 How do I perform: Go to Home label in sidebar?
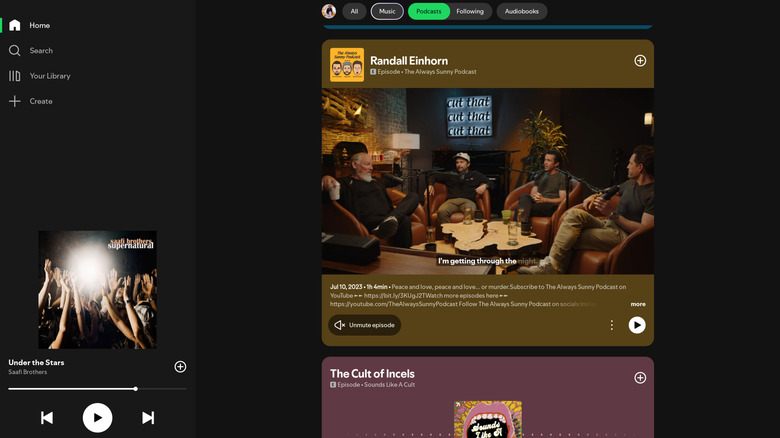[39, 25]
